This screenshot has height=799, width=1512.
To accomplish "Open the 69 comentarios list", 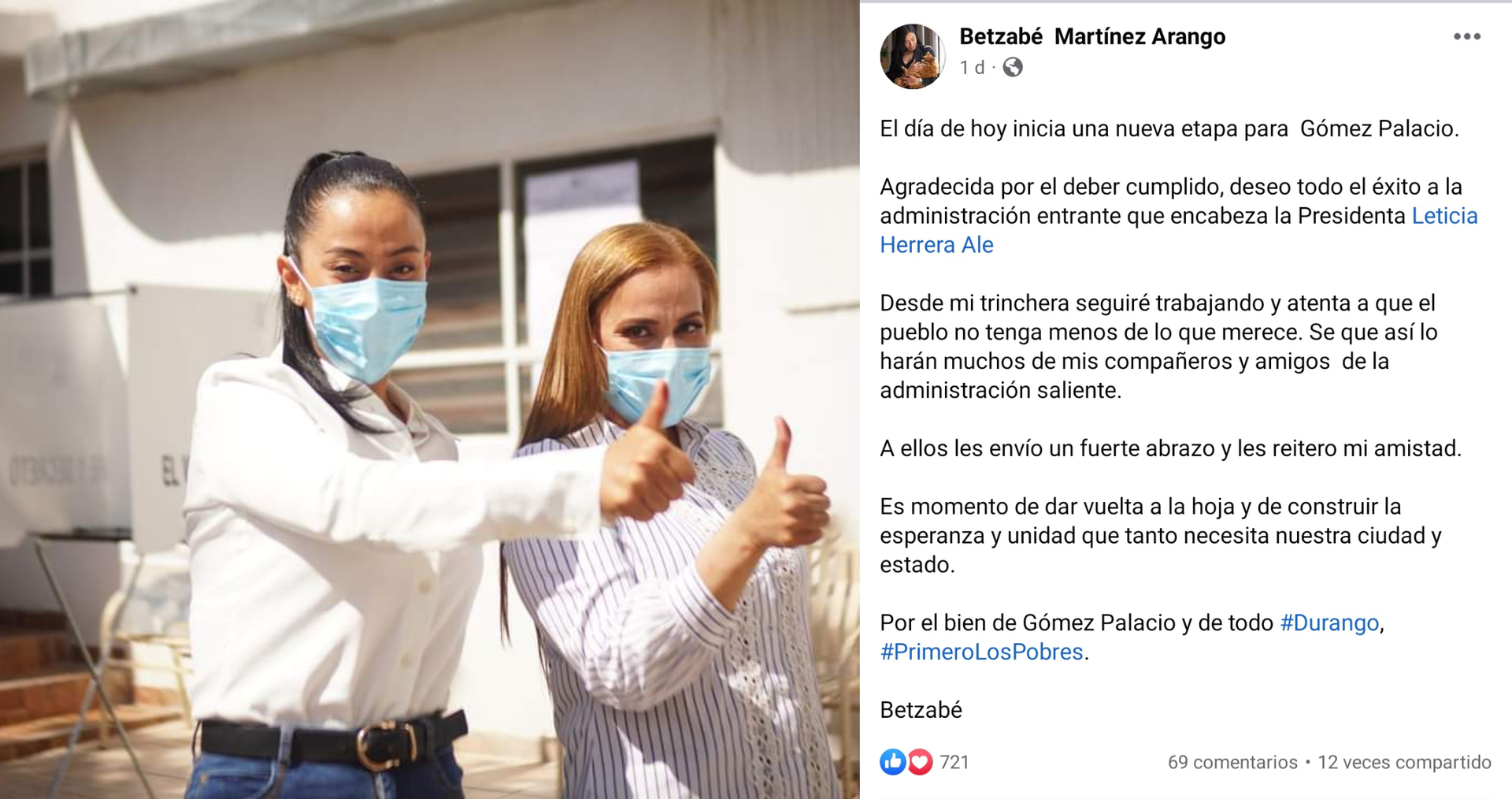I will pos(1232,762).
